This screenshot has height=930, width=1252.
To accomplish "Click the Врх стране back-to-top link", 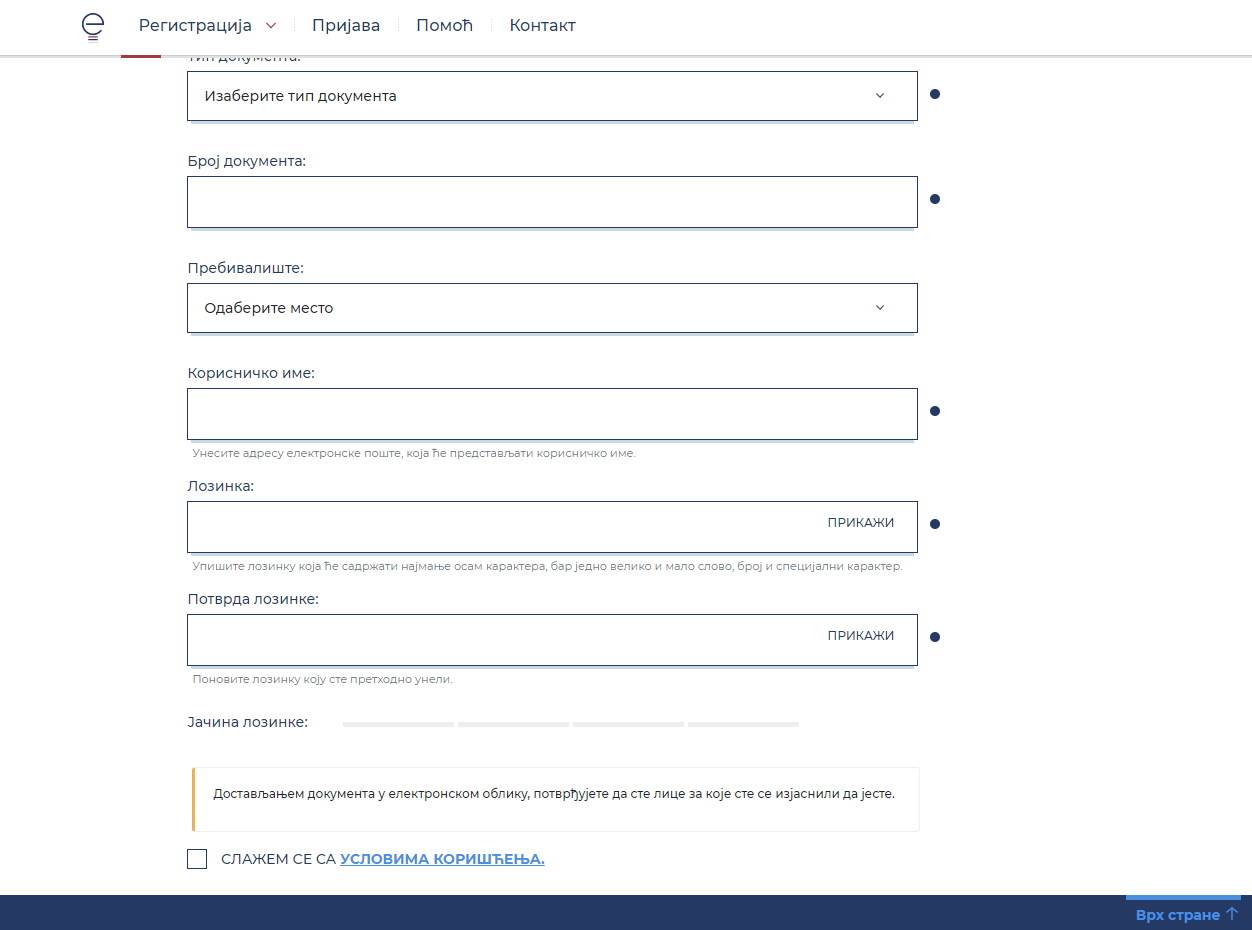I will tap(1177, 915).
